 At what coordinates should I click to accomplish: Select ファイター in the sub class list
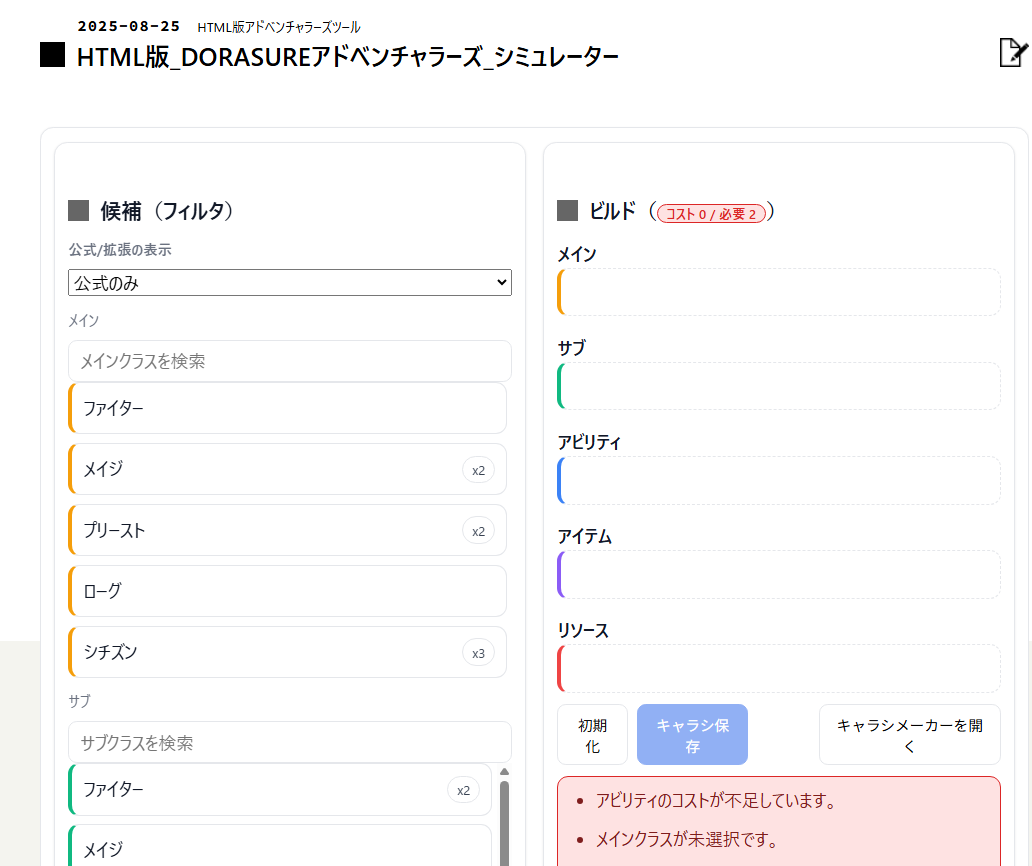click(x=280, y=790)
